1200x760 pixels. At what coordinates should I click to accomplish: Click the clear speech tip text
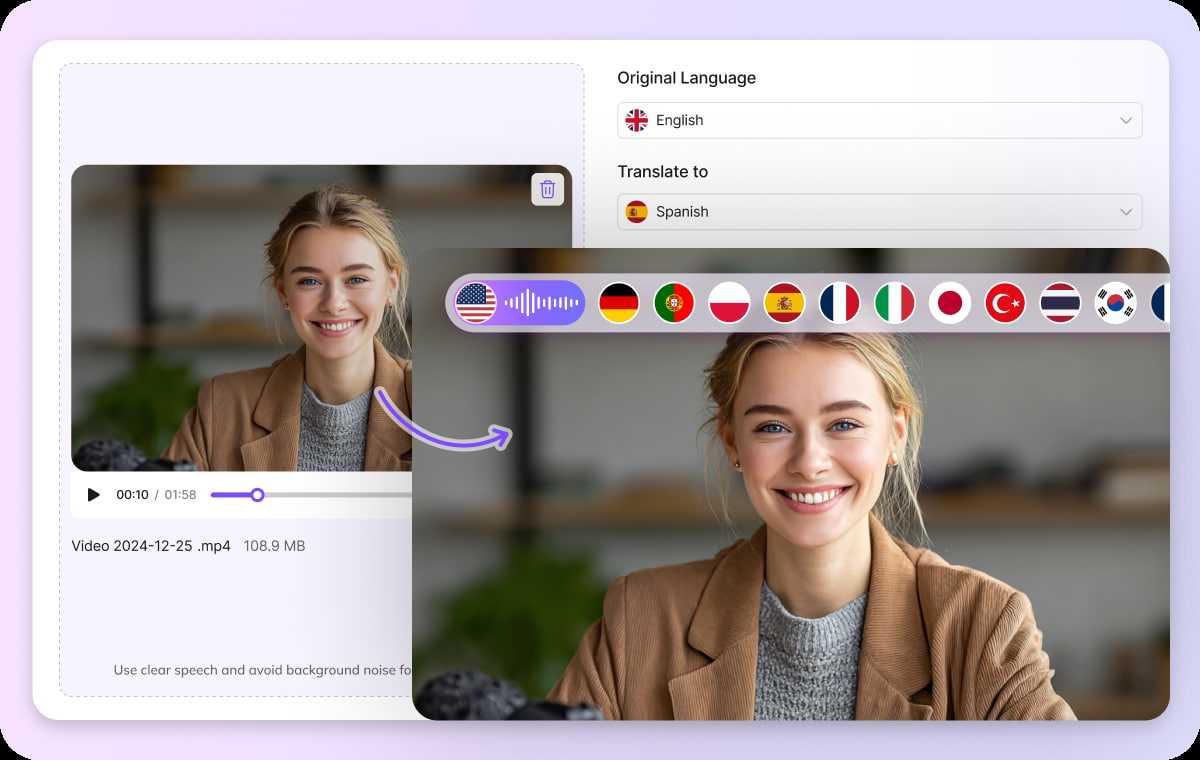coord(262,670)
